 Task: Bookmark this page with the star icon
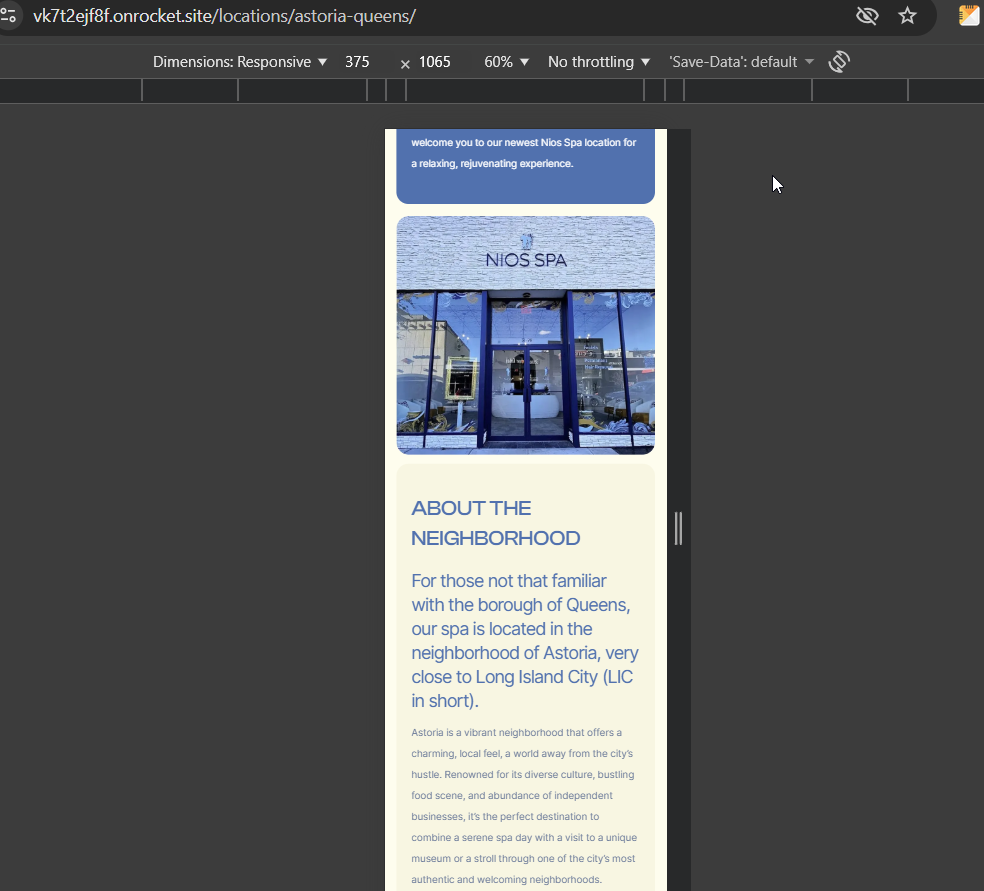pos(907,16)
